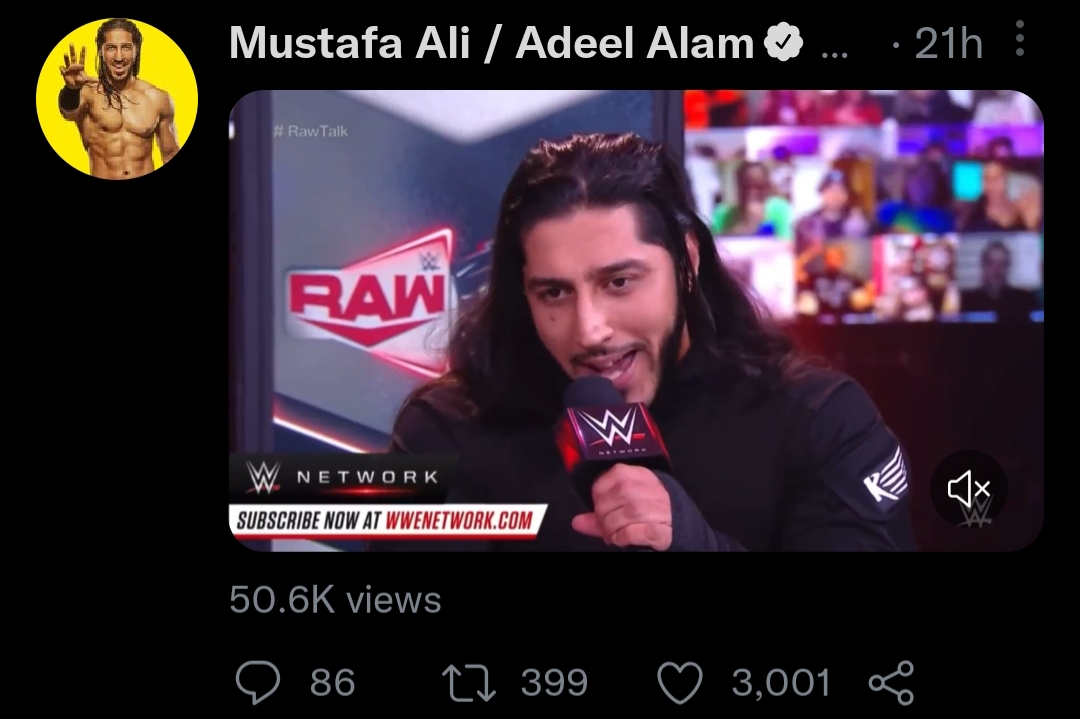Click the WWE Network logo overlay
The height and width of the screenshot is (719, 1080).
click(x=342, y=477)
